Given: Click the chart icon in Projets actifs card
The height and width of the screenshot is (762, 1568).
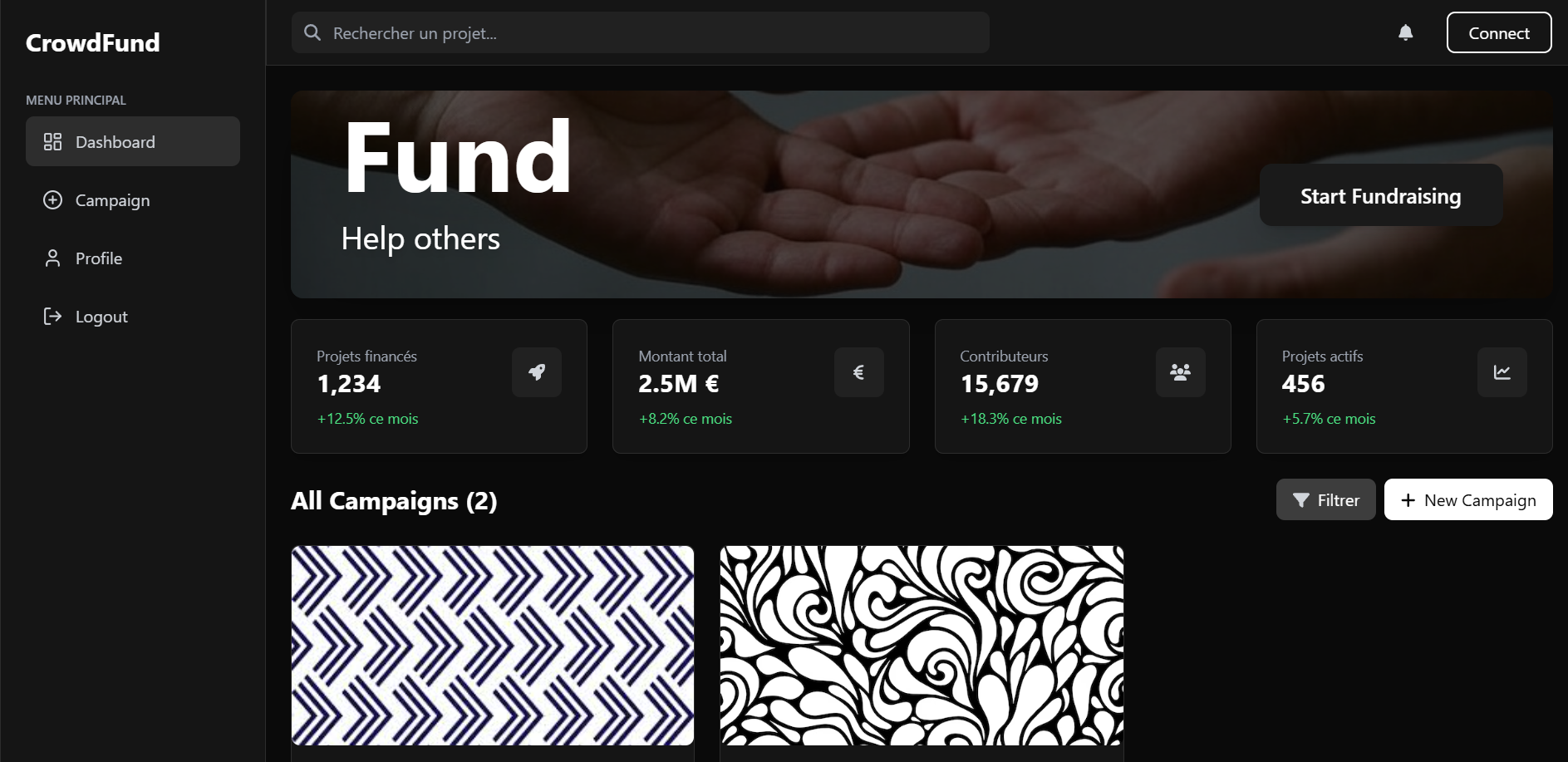Looking at the screenshot, I should (1502, 372).
